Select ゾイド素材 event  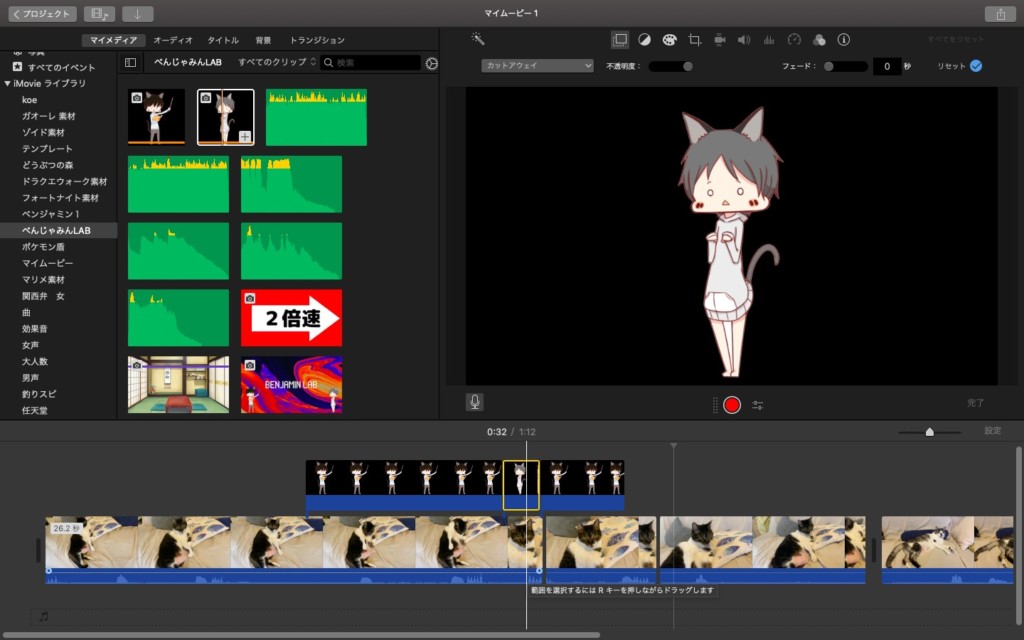[x=44, y=133]
